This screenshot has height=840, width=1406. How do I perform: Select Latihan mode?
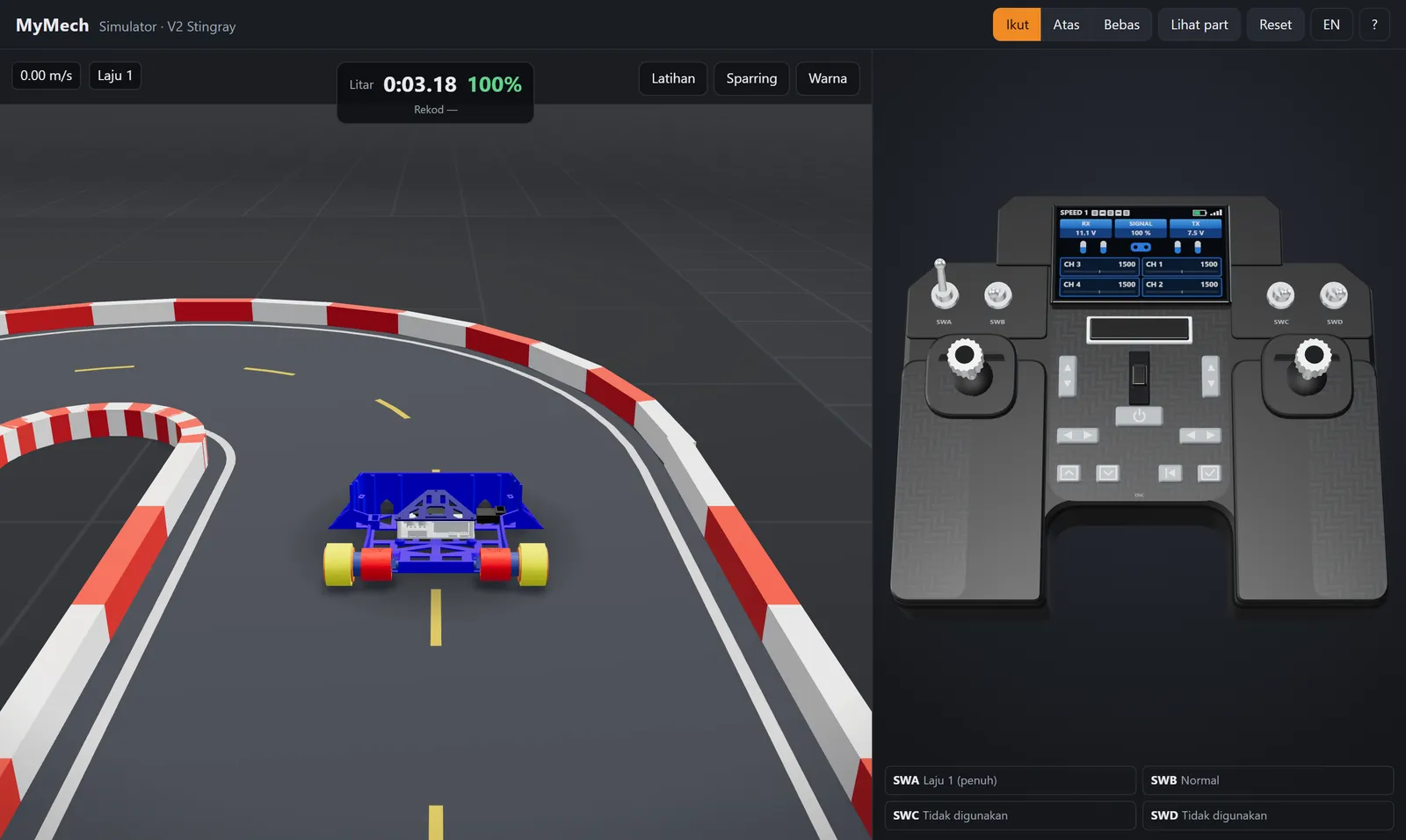click(673, 78)
